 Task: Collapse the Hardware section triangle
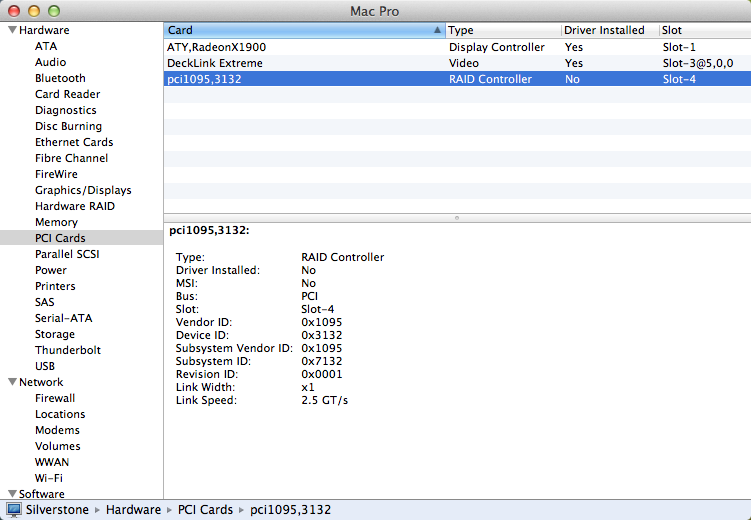(12, 30)
